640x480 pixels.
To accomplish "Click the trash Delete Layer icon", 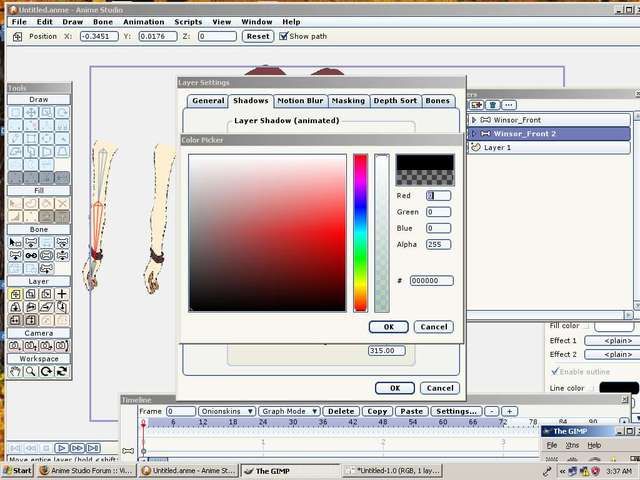I will point(493,105).
